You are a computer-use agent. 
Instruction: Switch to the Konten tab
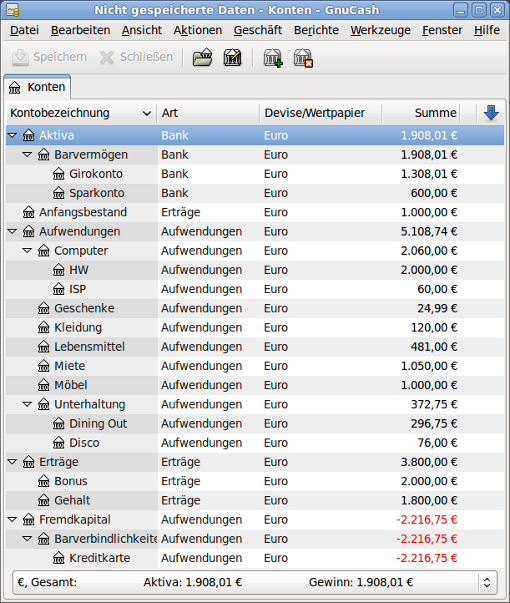click(x=37, y=87)
